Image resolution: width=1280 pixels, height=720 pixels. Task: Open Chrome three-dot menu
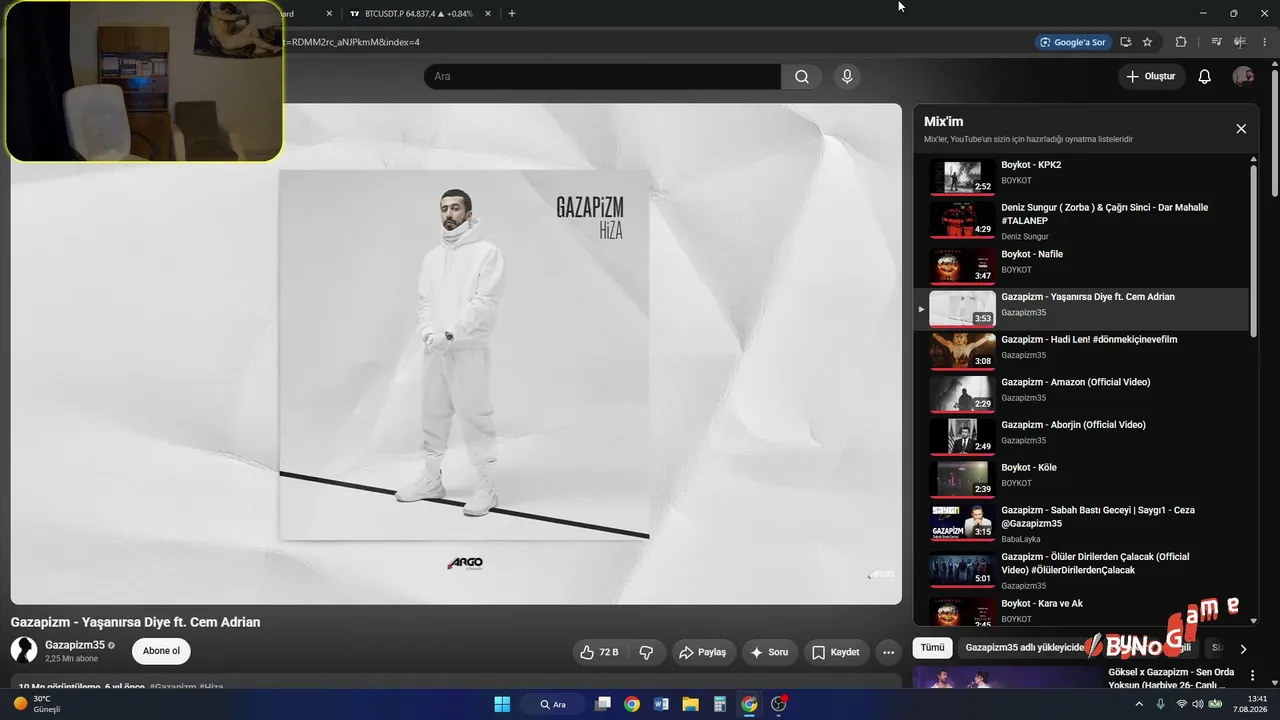pyautogui.click(x=1265, y=42)
